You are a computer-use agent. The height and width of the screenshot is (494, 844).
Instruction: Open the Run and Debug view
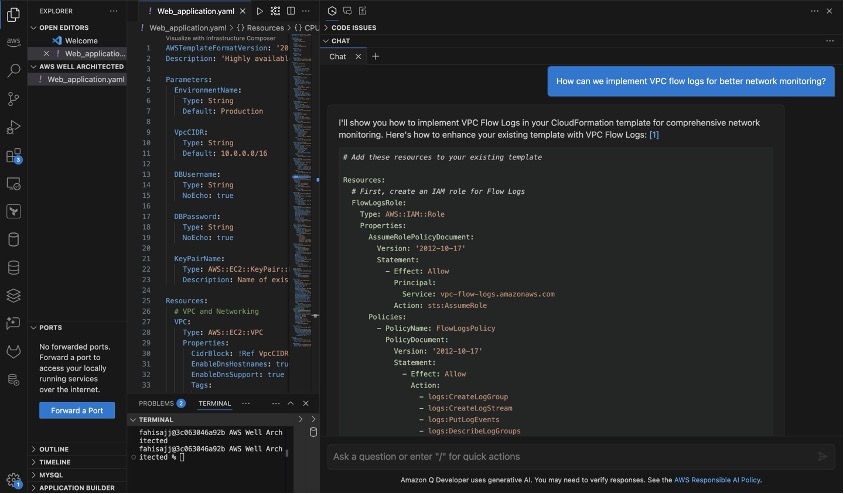(13, 127)
